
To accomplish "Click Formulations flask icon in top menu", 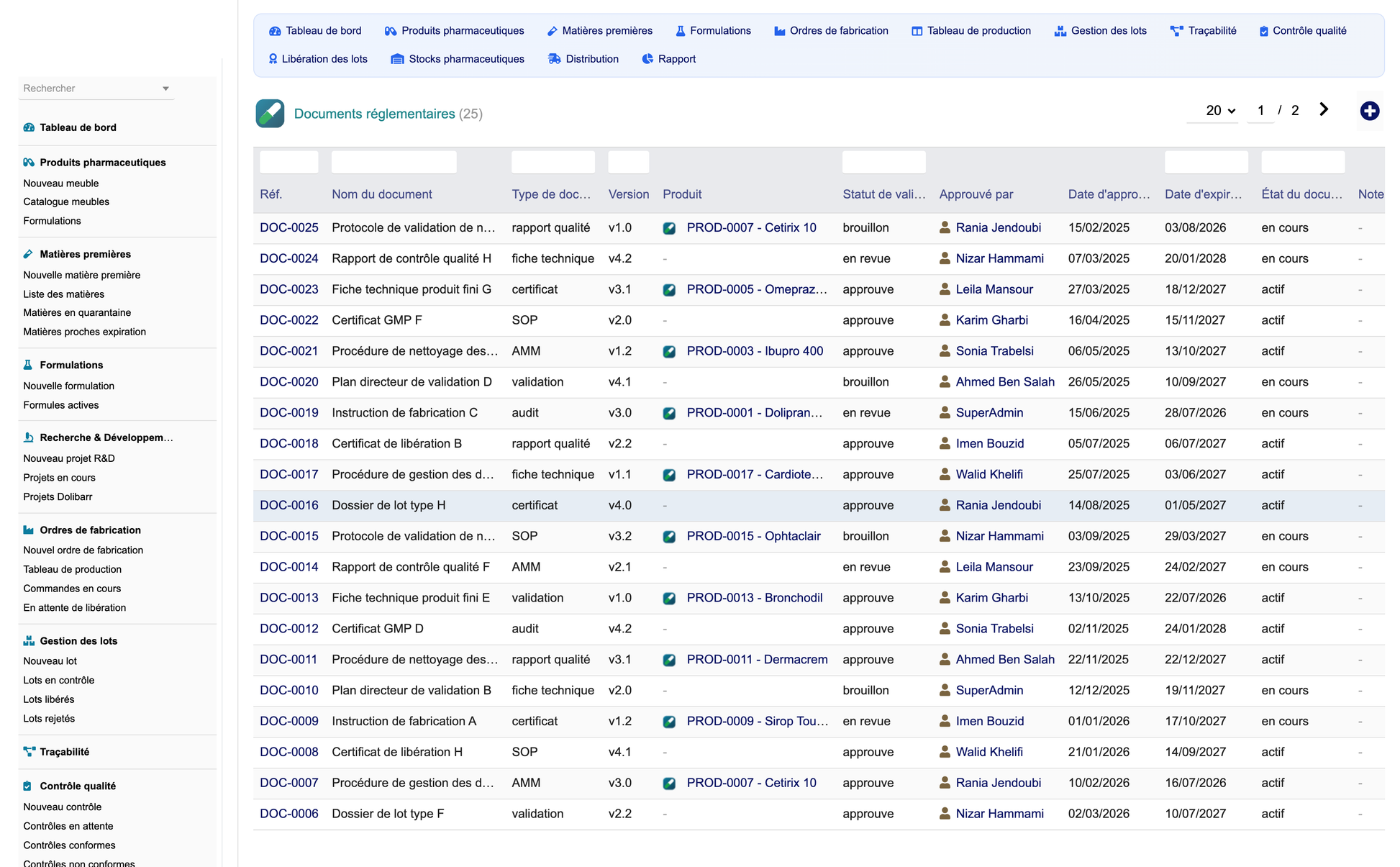I will [x=681, y=31].
